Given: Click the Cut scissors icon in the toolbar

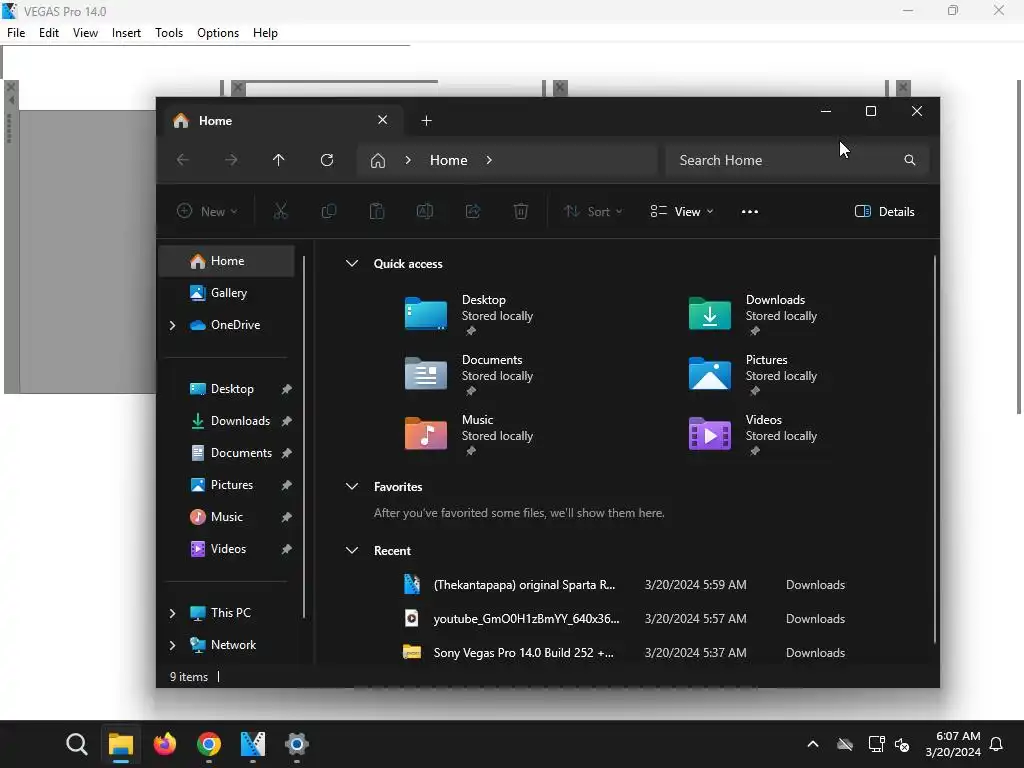Looking at the screenshot, I should pos(280,211).
